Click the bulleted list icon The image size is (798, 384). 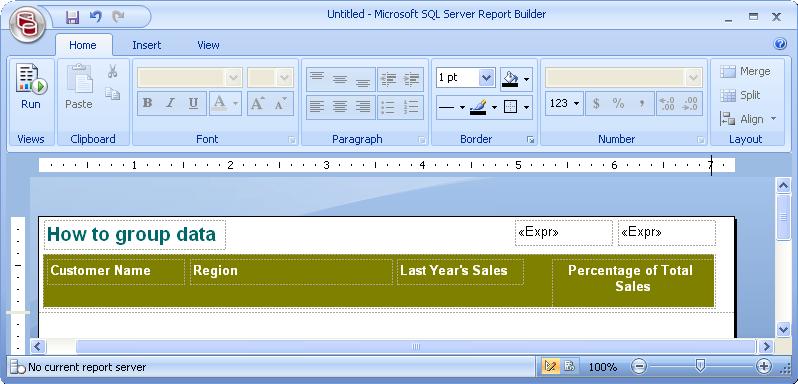(389, 107)
